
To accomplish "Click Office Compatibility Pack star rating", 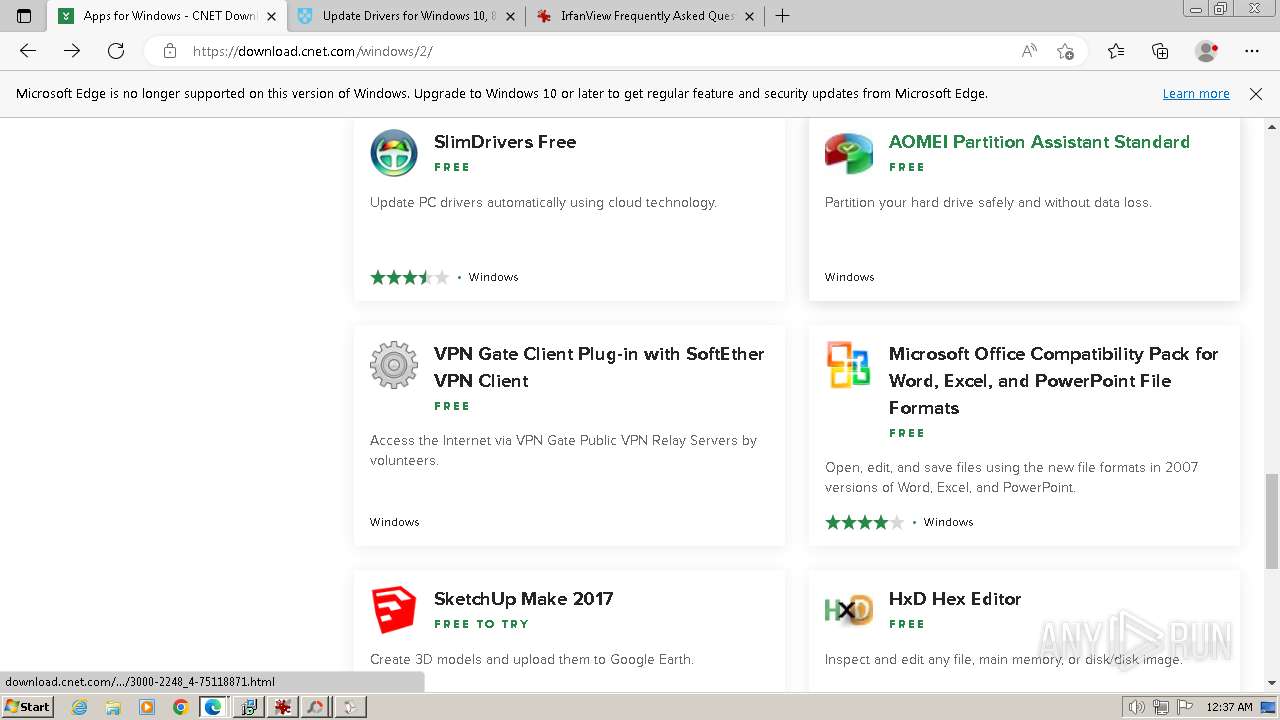I will point(864,522).
